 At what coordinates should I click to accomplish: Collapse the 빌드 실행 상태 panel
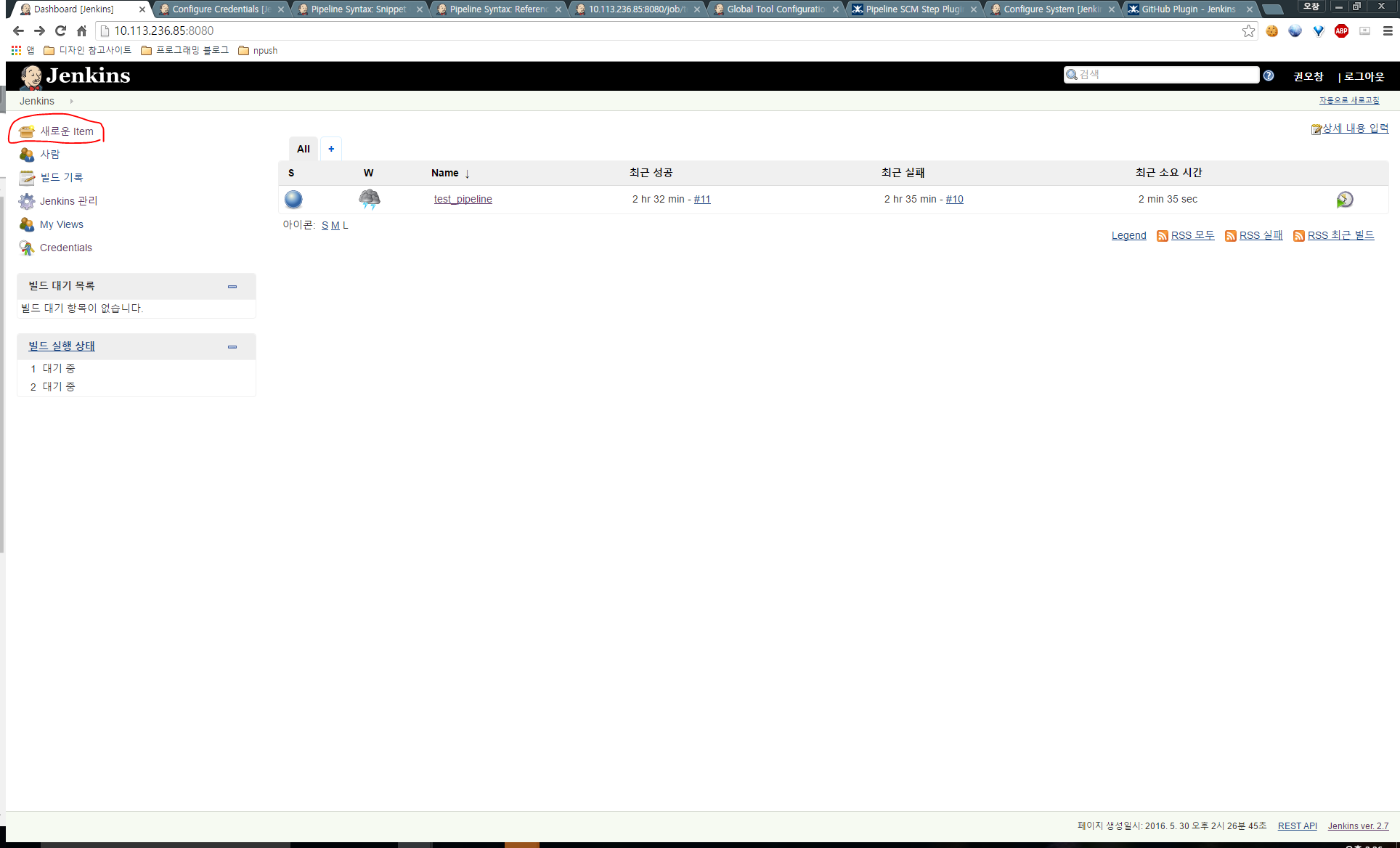tap(232, 347)
